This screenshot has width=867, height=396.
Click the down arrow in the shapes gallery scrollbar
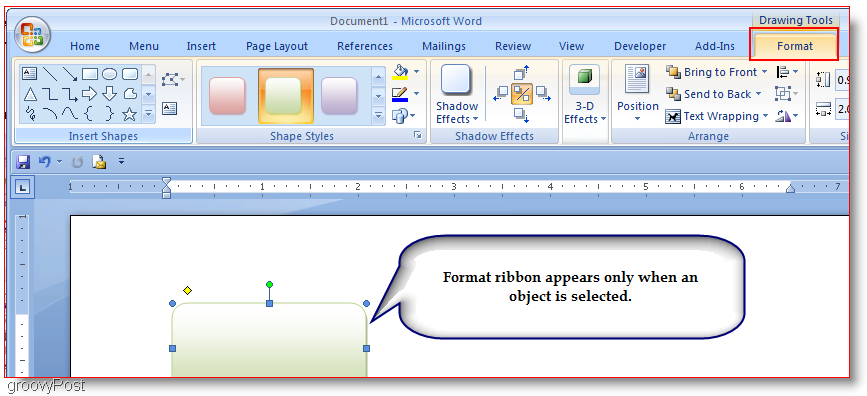tap(148, 95)
